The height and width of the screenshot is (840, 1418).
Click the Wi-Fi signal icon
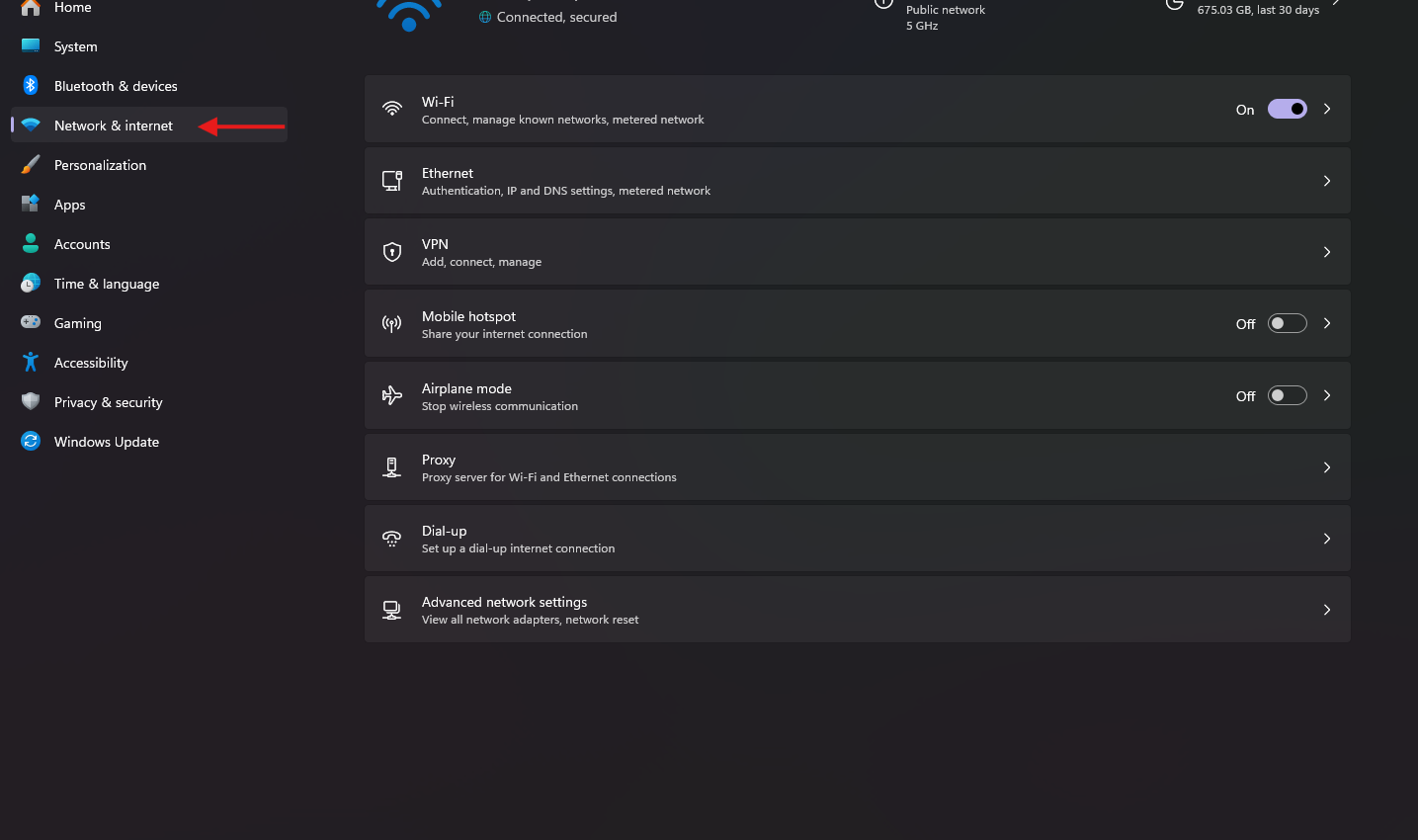coord(391,109)
